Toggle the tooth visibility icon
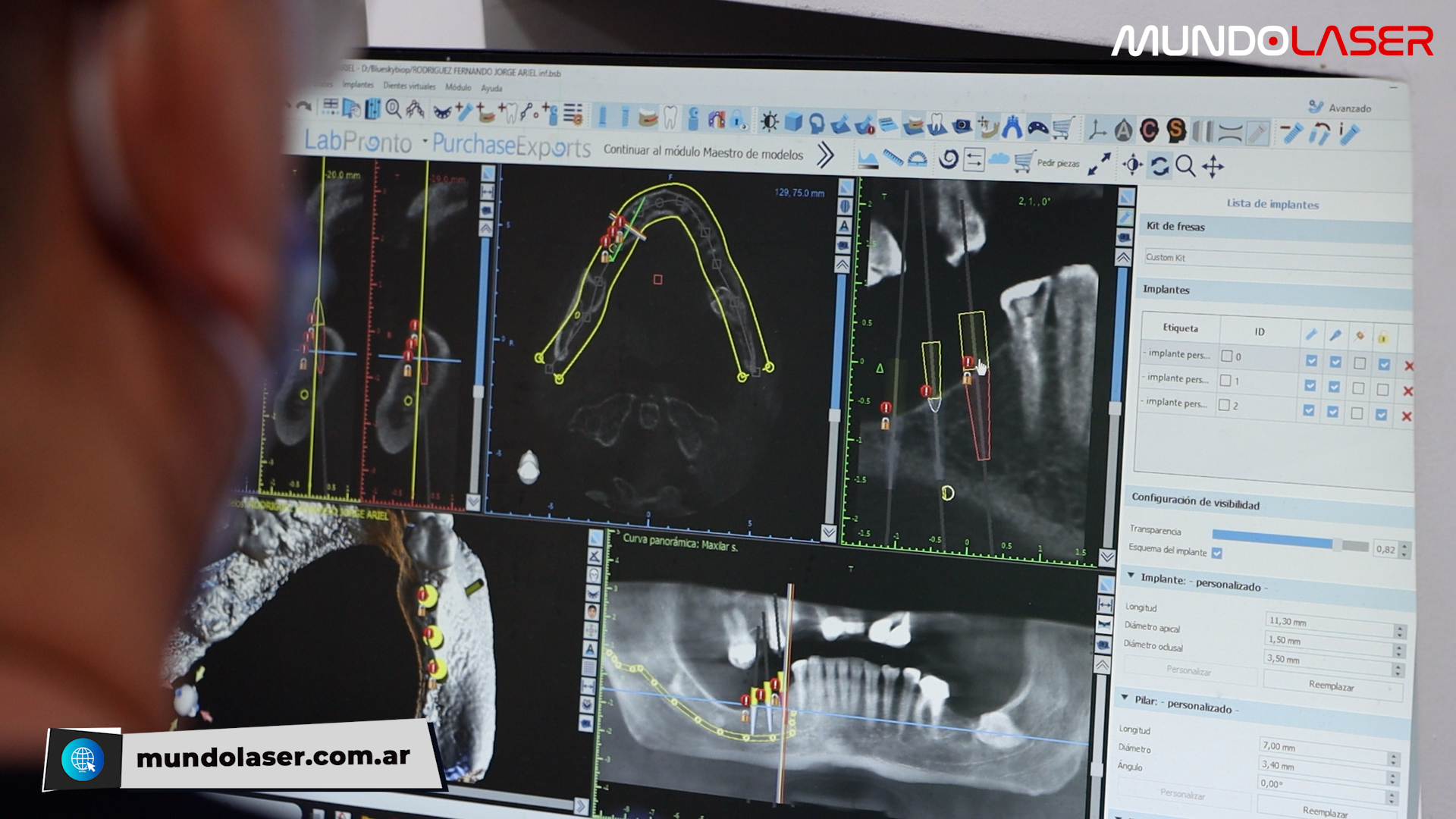 point(670,117)
